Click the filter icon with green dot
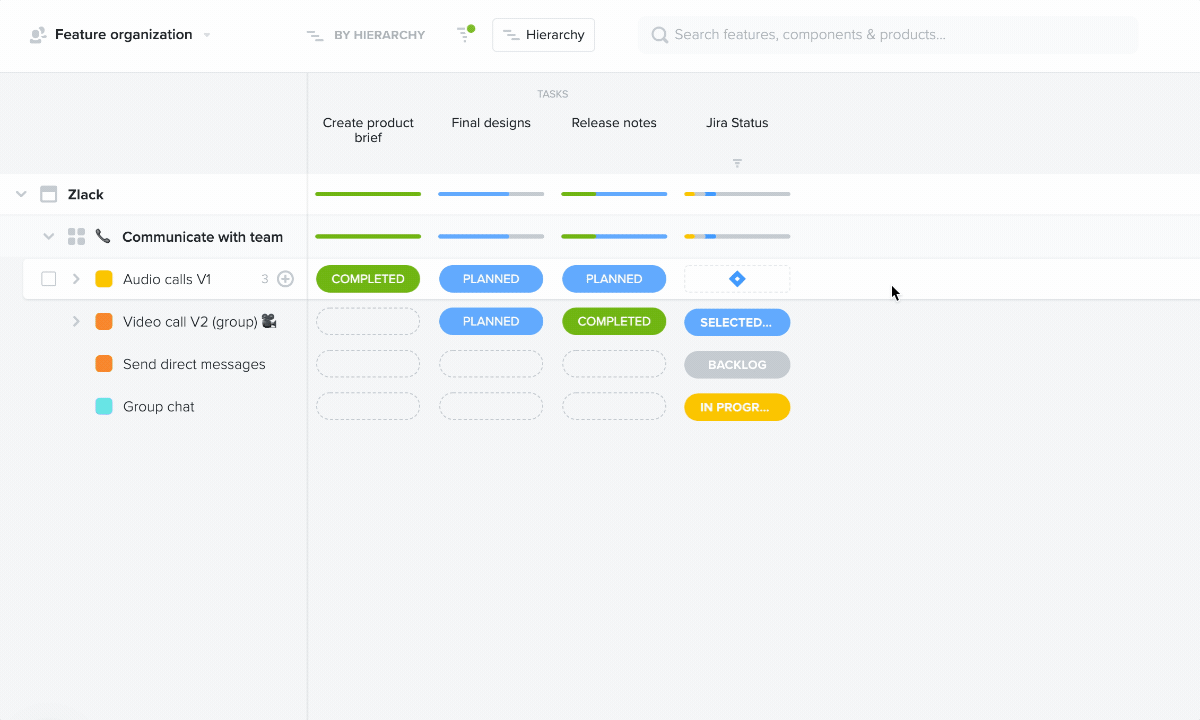The height and width of the screenshot is (720, 1200). (x=464, y=34)
